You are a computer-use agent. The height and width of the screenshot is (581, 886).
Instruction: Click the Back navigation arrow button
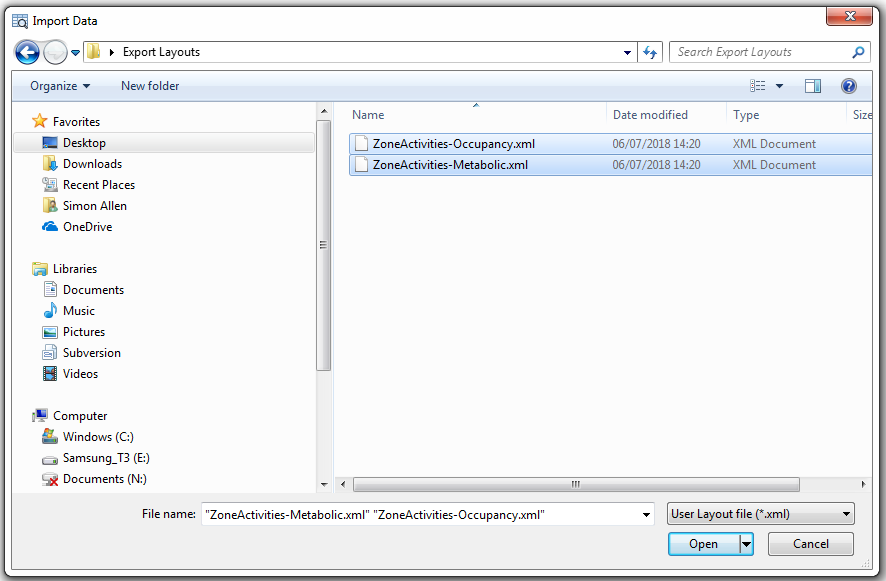[x=27, y=52]
